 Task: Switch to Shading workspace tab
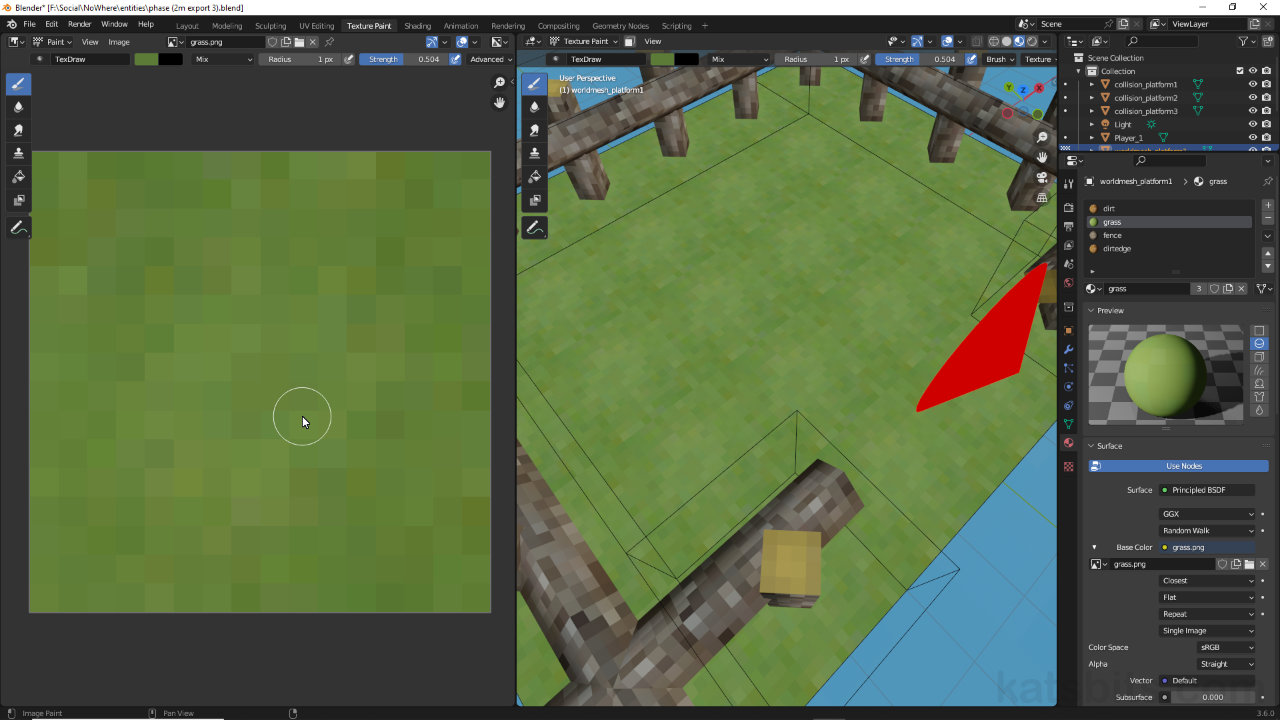tap(418, 25)
